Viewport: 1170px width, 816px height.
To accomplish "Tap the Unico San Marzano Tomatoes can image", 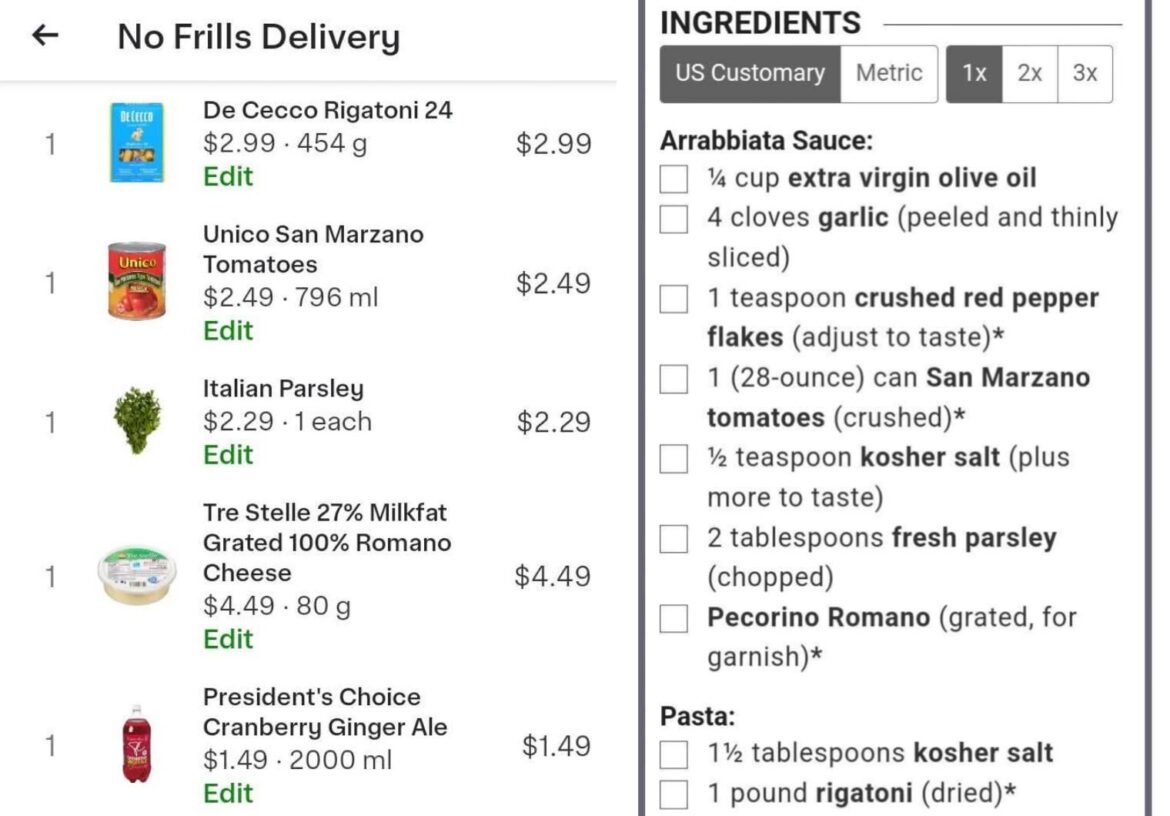I will click(137, 281).
